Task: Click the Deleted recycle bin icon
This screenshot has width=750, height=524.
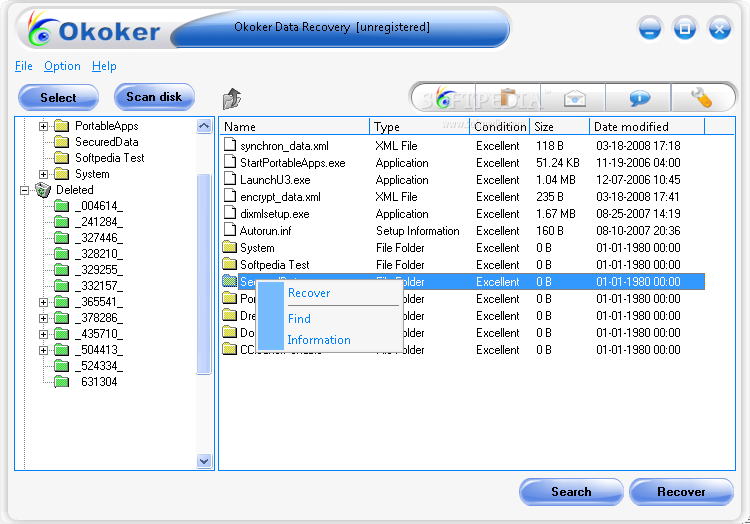Action: [x=43, y=190]
